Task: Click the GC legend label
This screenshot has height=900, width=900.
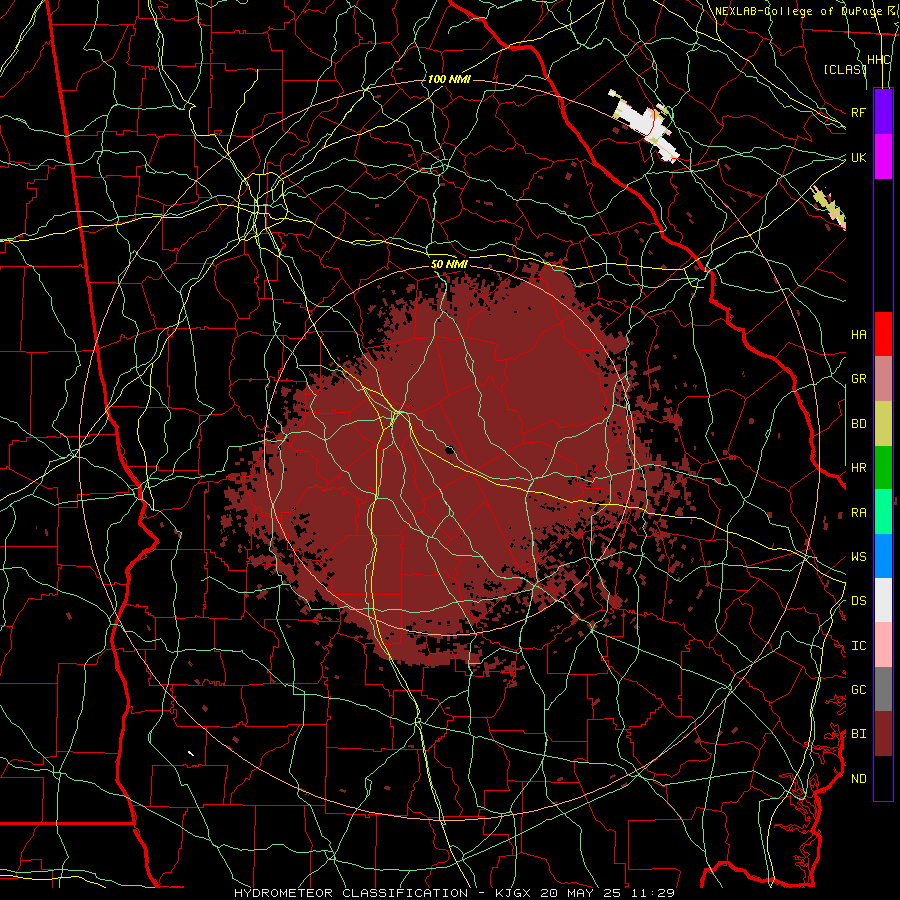Action: (858, 690)
